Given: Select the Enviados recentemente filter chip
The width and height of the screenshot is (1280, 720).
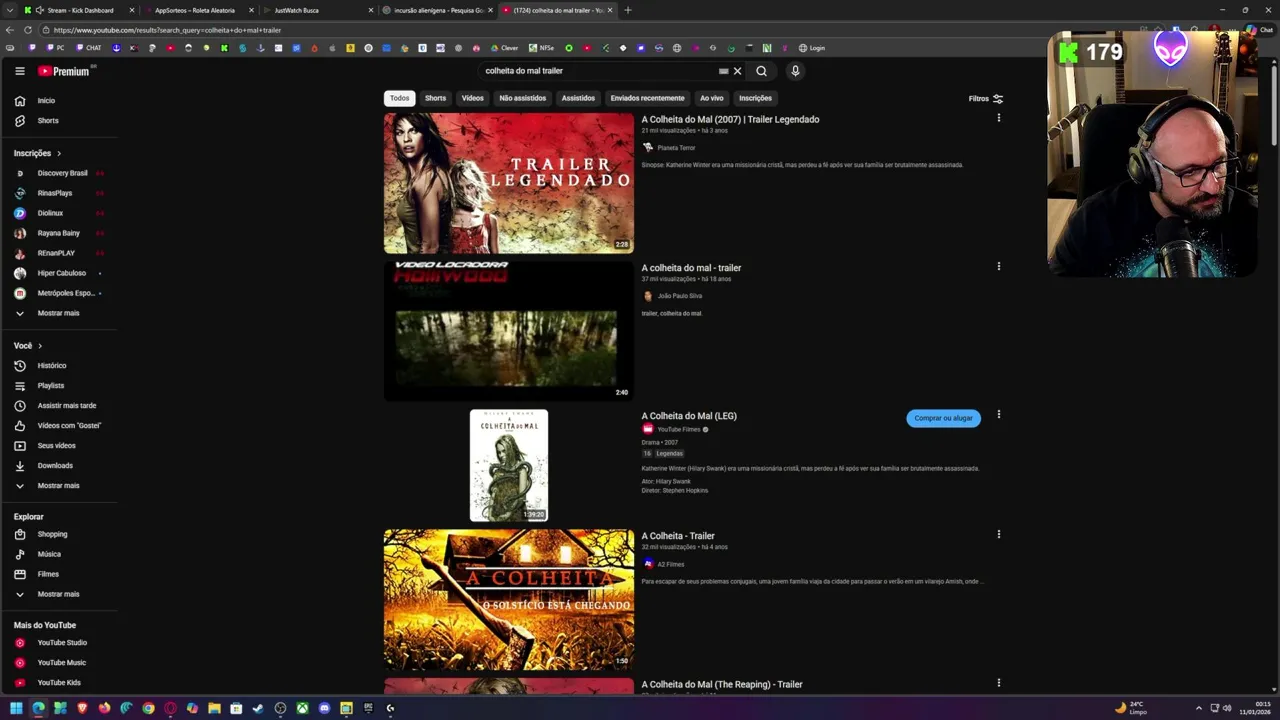Looking at the screenshot, I should click(x=647, y=98).
